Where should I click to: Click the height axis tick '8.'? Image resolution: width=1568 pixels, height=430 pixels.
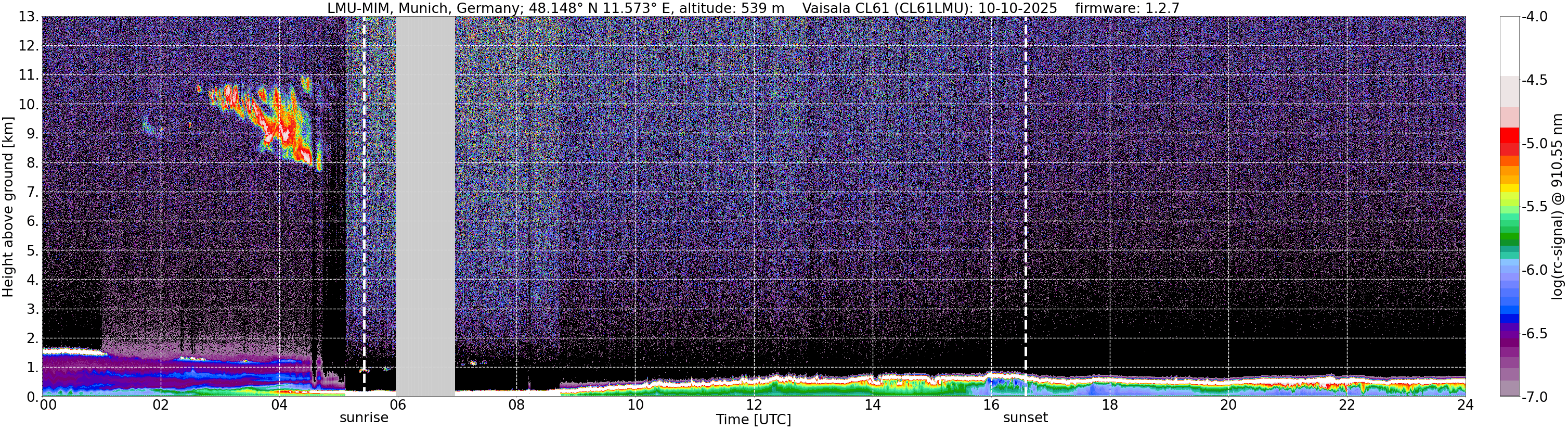33,162
